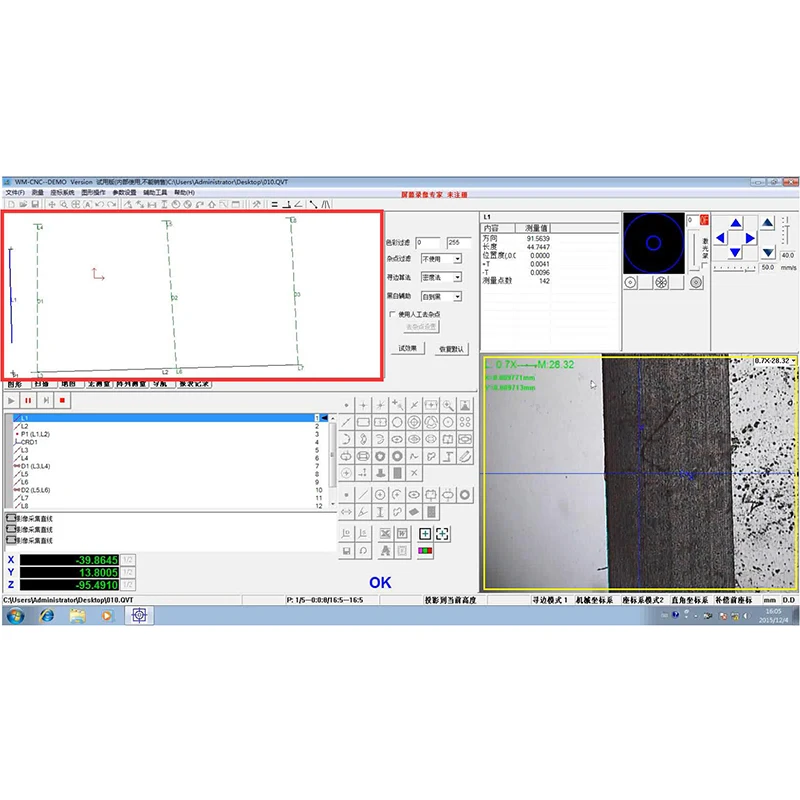Screen dimensions: 800x800
Task: Click the blue up arrow stage control
Action: tap(737, 224)
